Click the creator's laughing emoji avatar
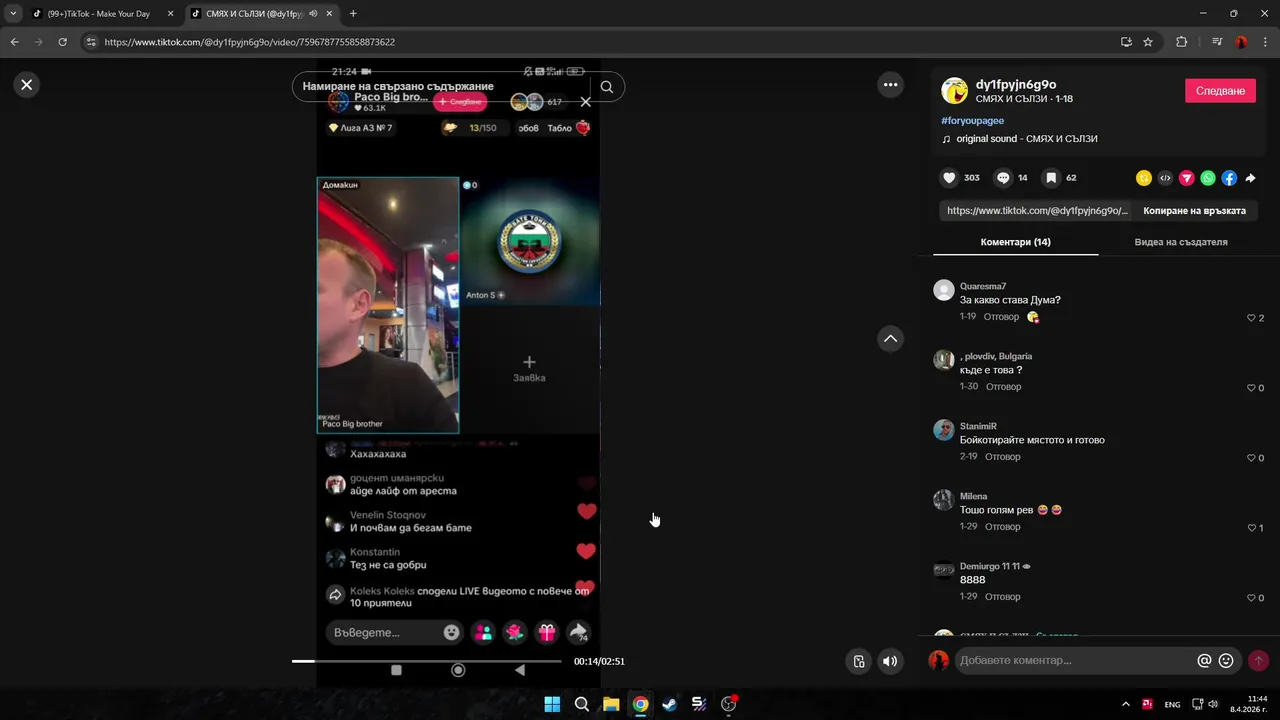The height and width of the screenshot is (720, 1280). [954, 91]
